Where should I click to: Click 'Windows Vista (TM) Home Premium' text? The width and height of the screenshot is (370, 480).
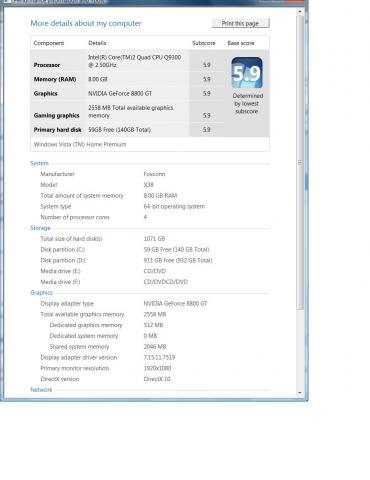80,144
